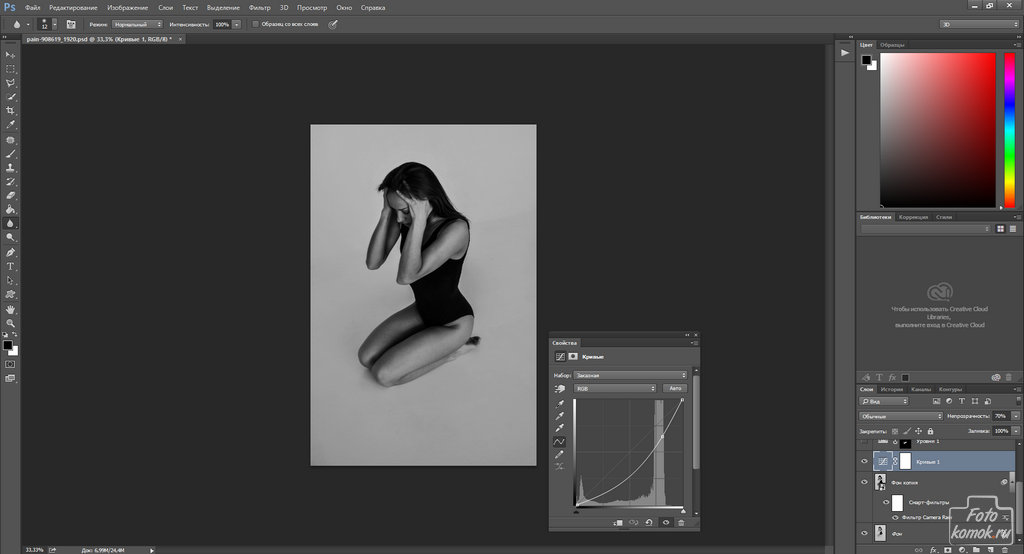This screenshot has width=1024, height=554.
Task: Hide the Фон layer
Action: (x=865, y=533)
